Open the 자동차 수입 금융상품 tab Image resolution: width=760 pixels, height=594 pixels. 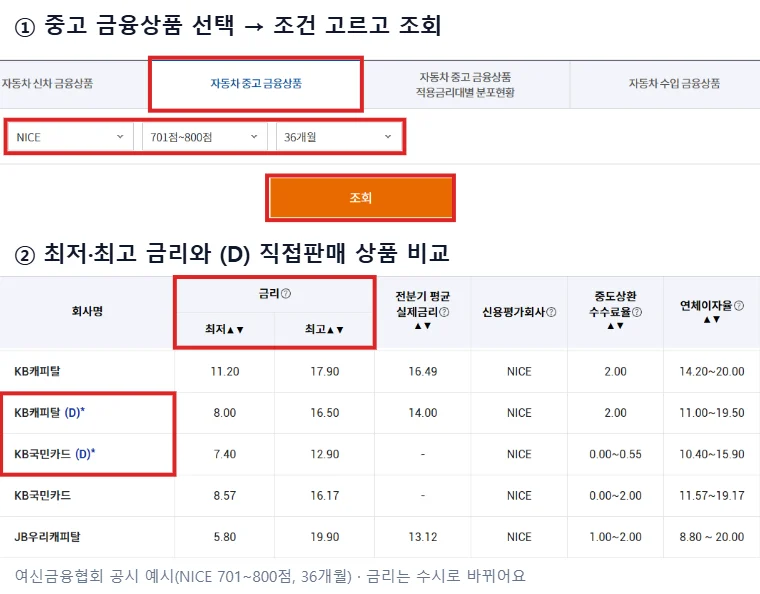(674, 84)
